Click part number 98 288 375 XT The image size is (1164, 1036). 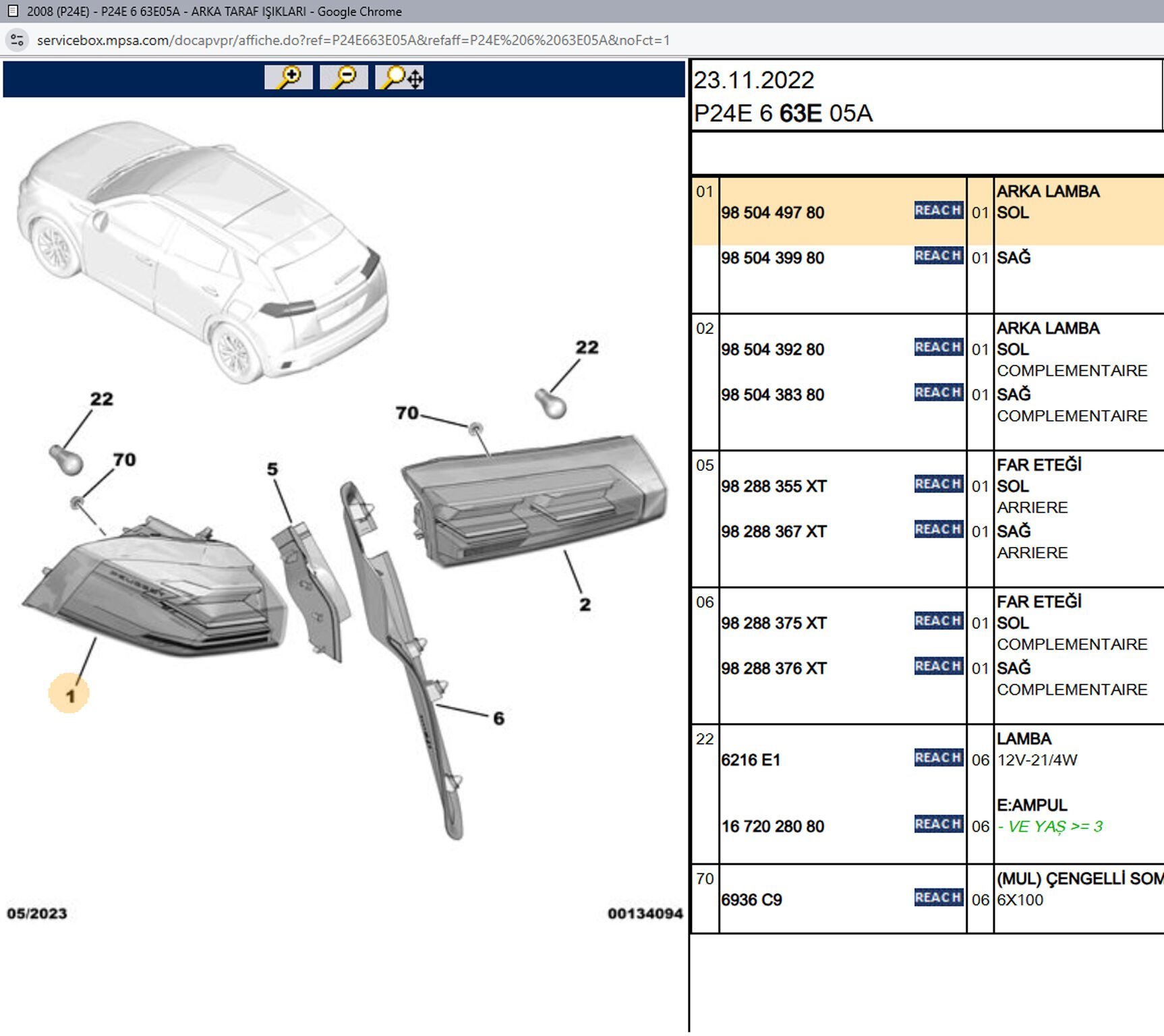pos(774,623)
